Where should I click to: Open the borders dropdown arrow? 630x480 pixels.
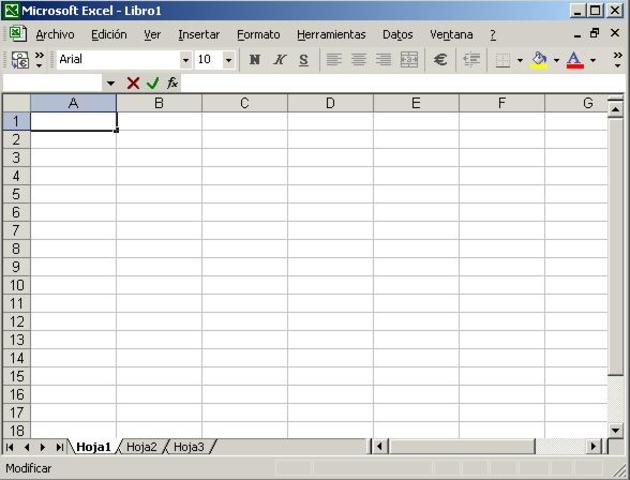coord(520,60)
